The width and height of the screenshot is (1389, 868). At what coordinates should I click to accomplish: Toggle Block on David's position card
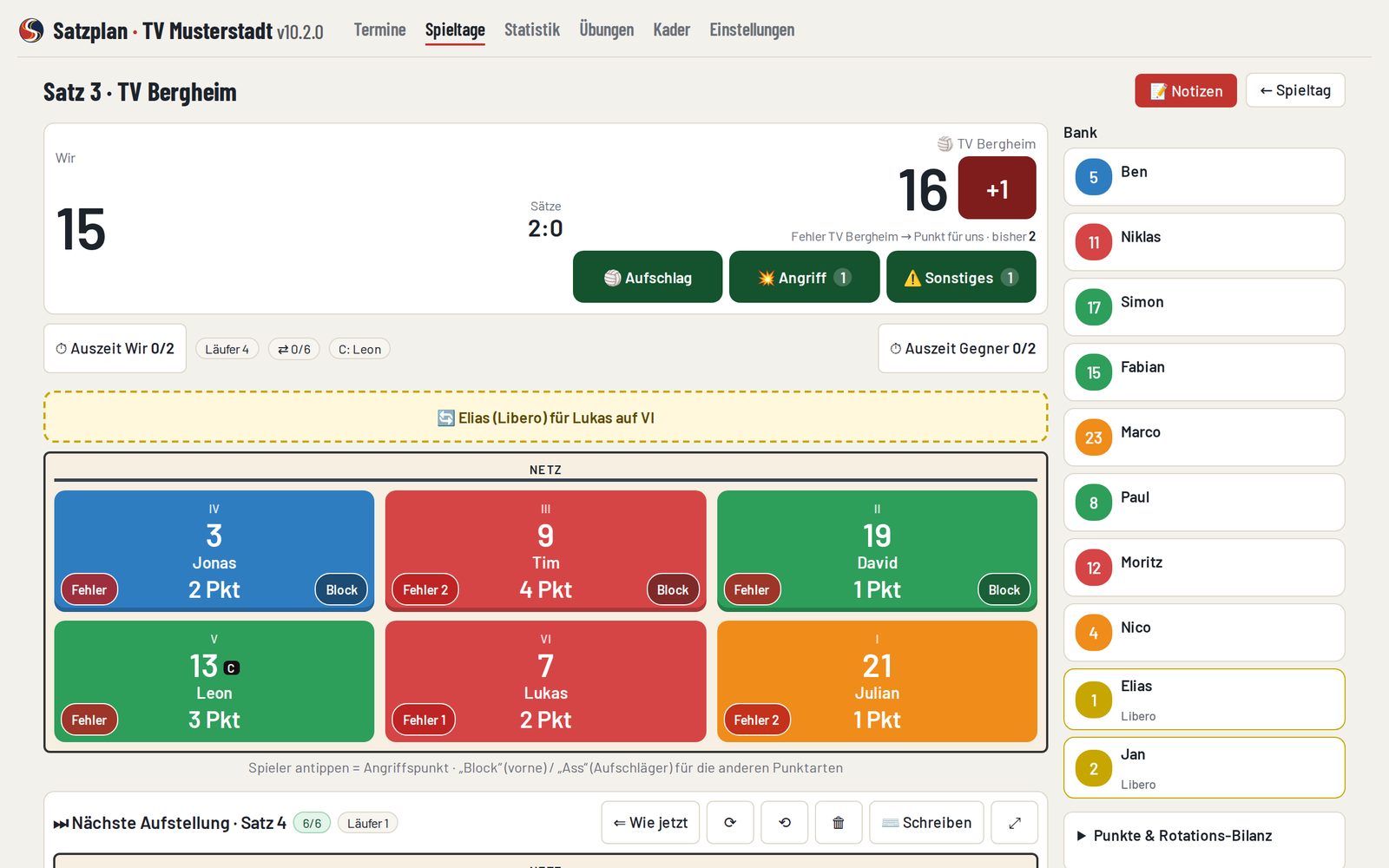tap(1004, 590)
